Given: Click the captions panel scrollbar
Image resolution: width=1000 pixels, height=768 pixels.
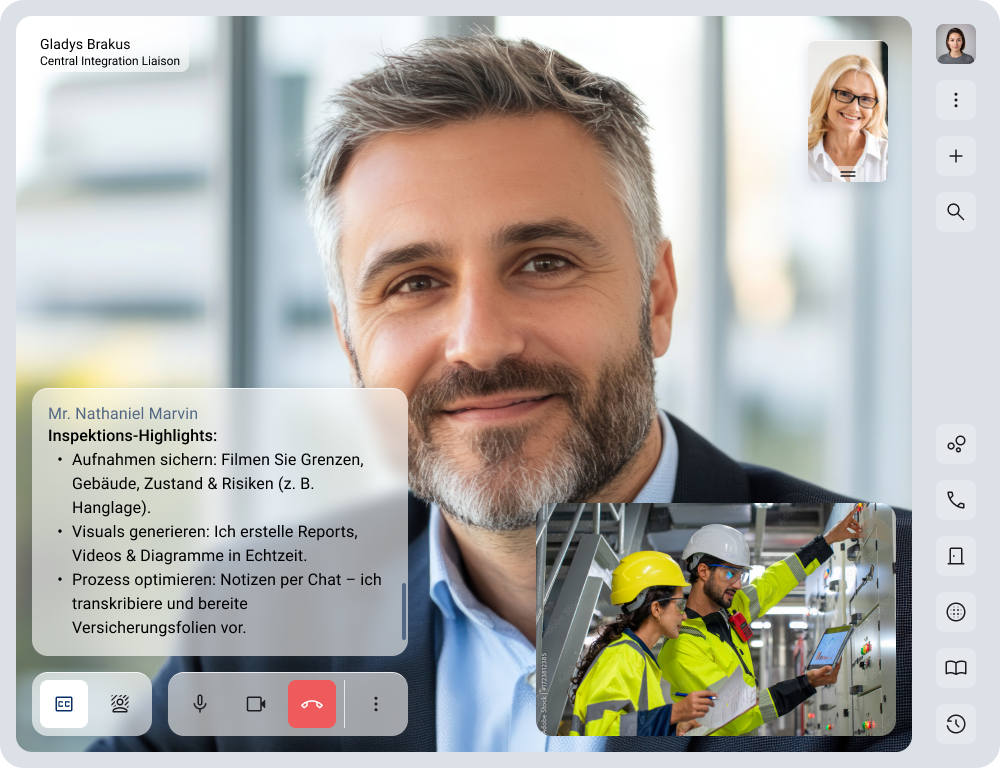Looking at the screenshot, I should [404, 611].
